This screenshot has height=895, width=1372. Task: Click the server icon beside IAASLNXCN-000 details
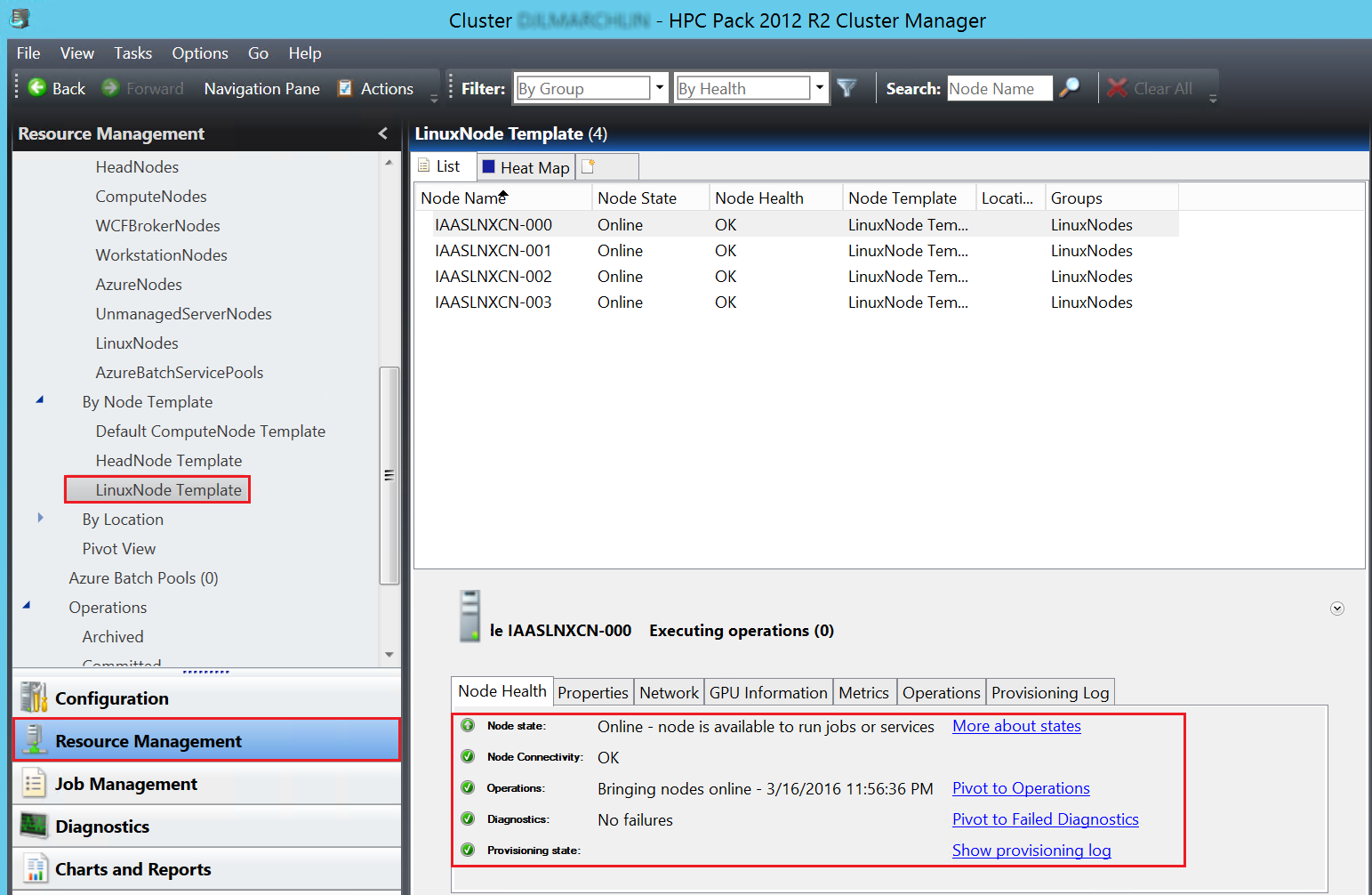(470, 616)
